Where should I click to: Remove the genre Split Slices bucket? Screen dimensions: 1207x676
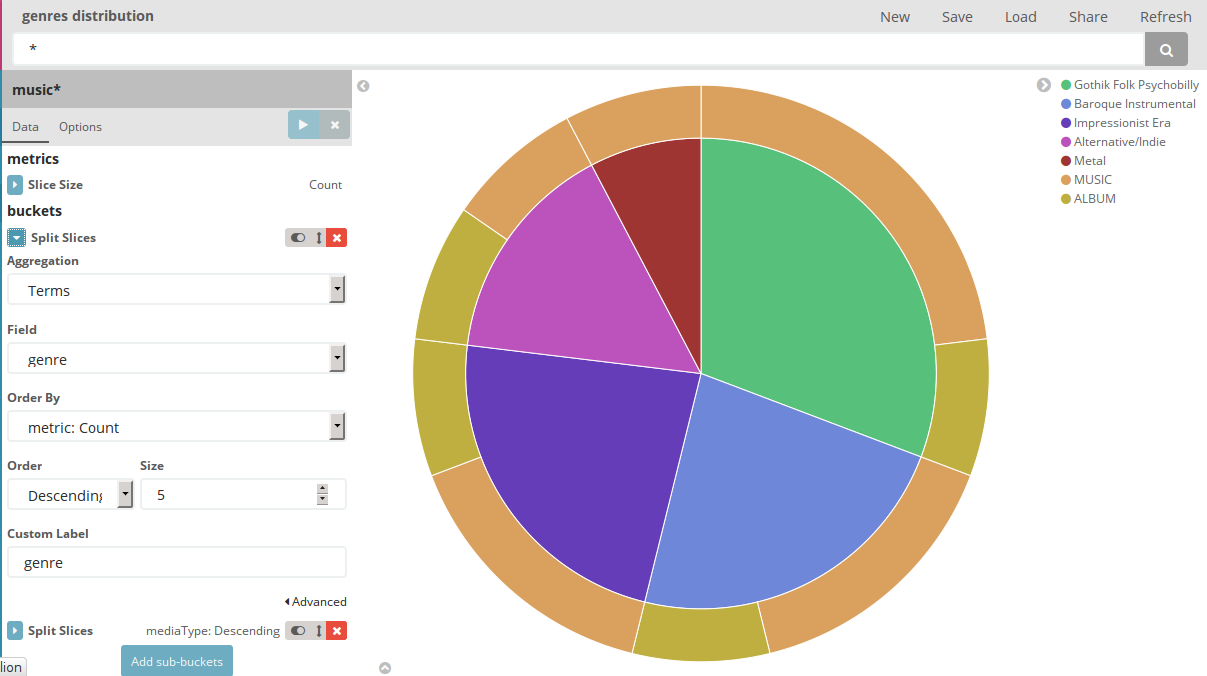pyautogui.click(x=337, y=238)
